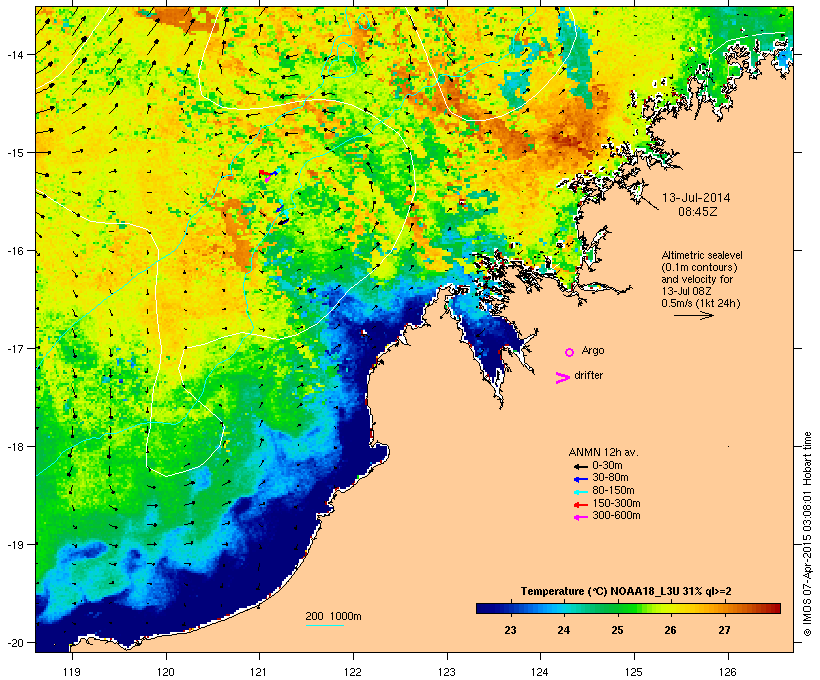Image resolution: width=820 pixels, height=680 pixels.
Task: Click the magenta drifter legend symbol
Action: pos(563,378)
